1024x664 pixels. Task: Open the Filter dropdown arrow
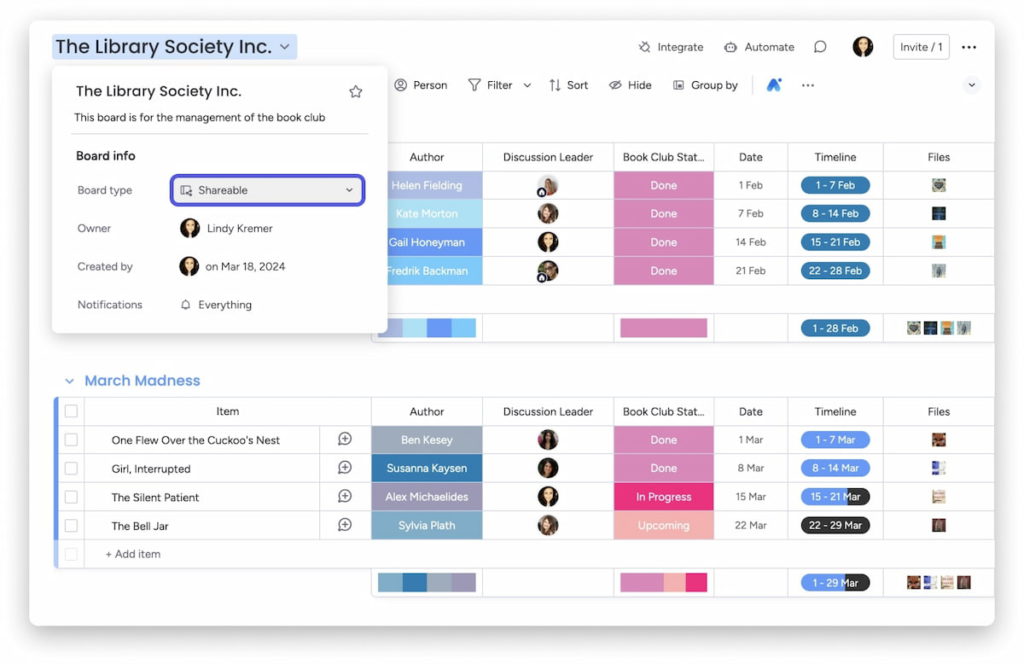527,85
